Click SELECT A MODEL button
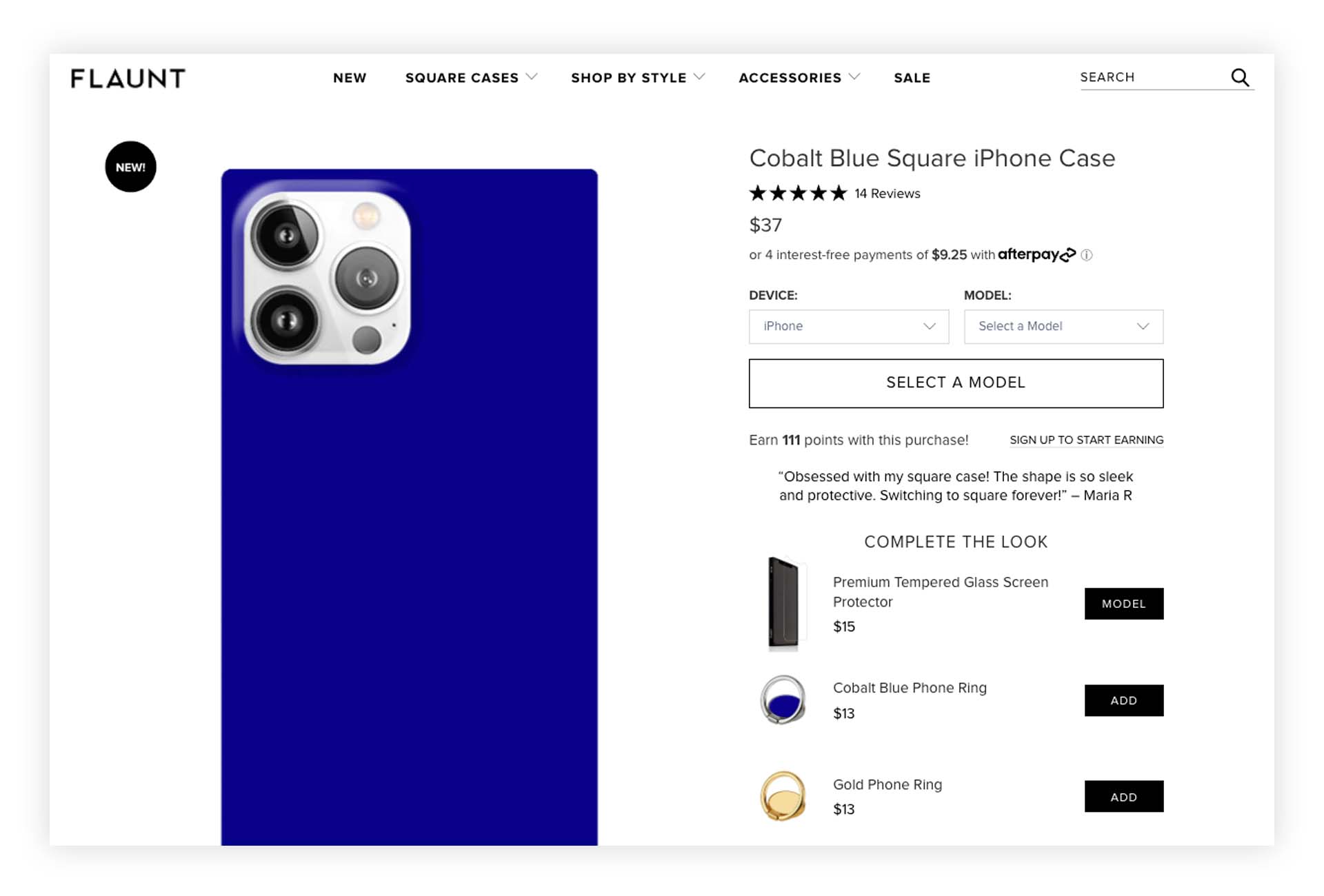1324x896 pixels. click(x=956, y=383)
